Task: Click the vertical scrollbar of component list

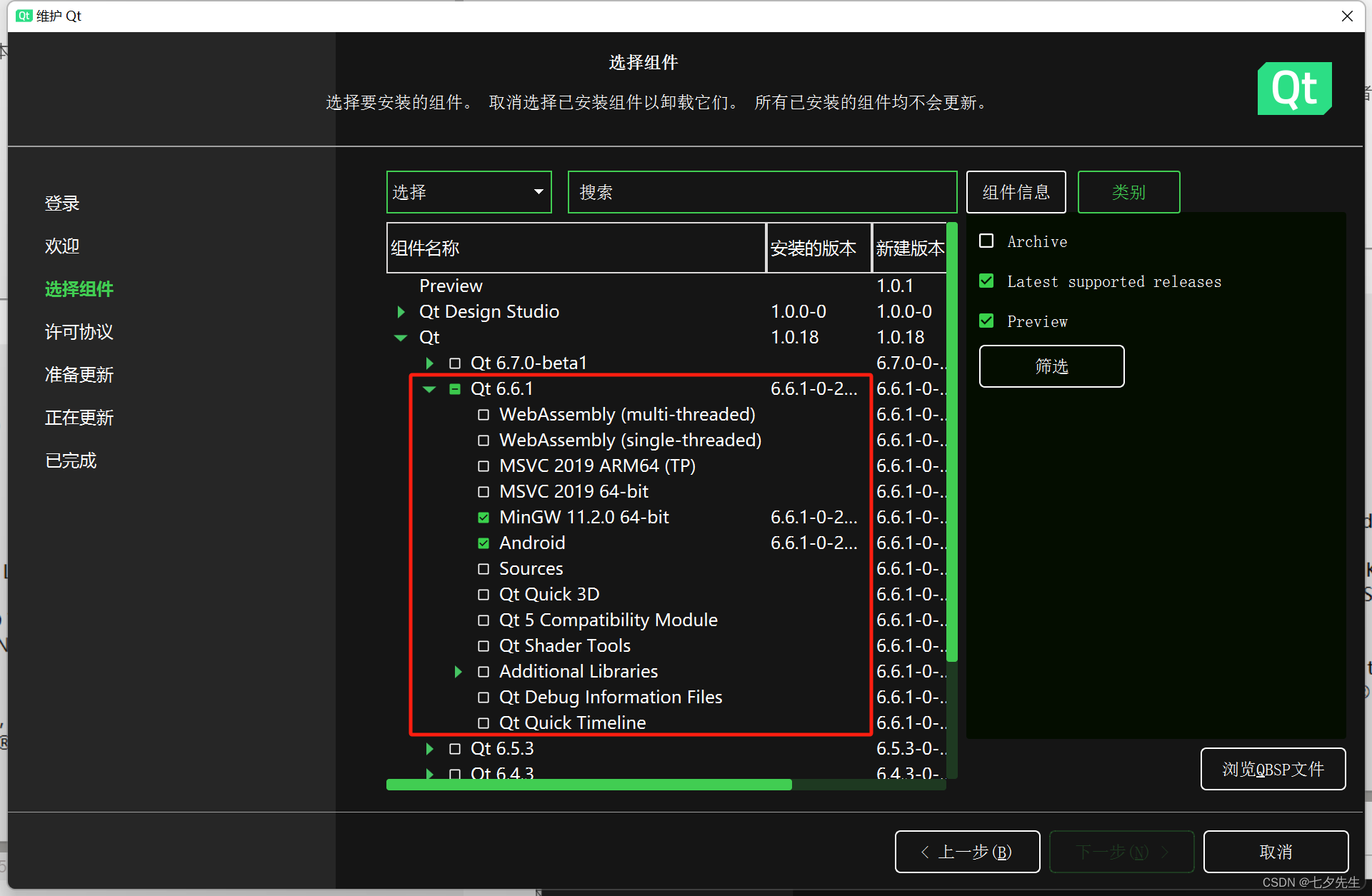Action: pyautogui.click(x=952, y=443)
